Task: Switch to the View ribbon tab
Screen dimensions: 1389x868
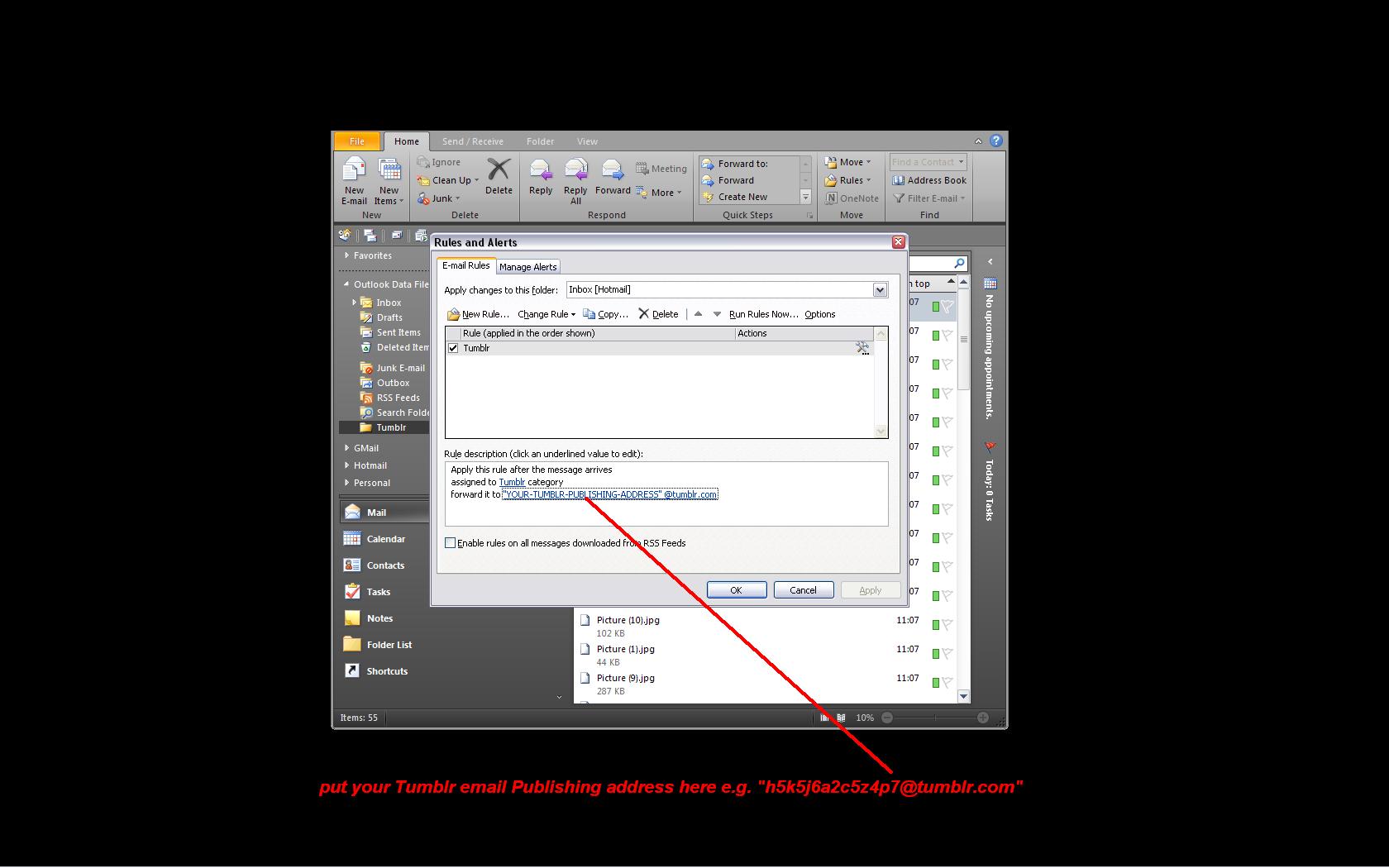Action: [587, 141]
